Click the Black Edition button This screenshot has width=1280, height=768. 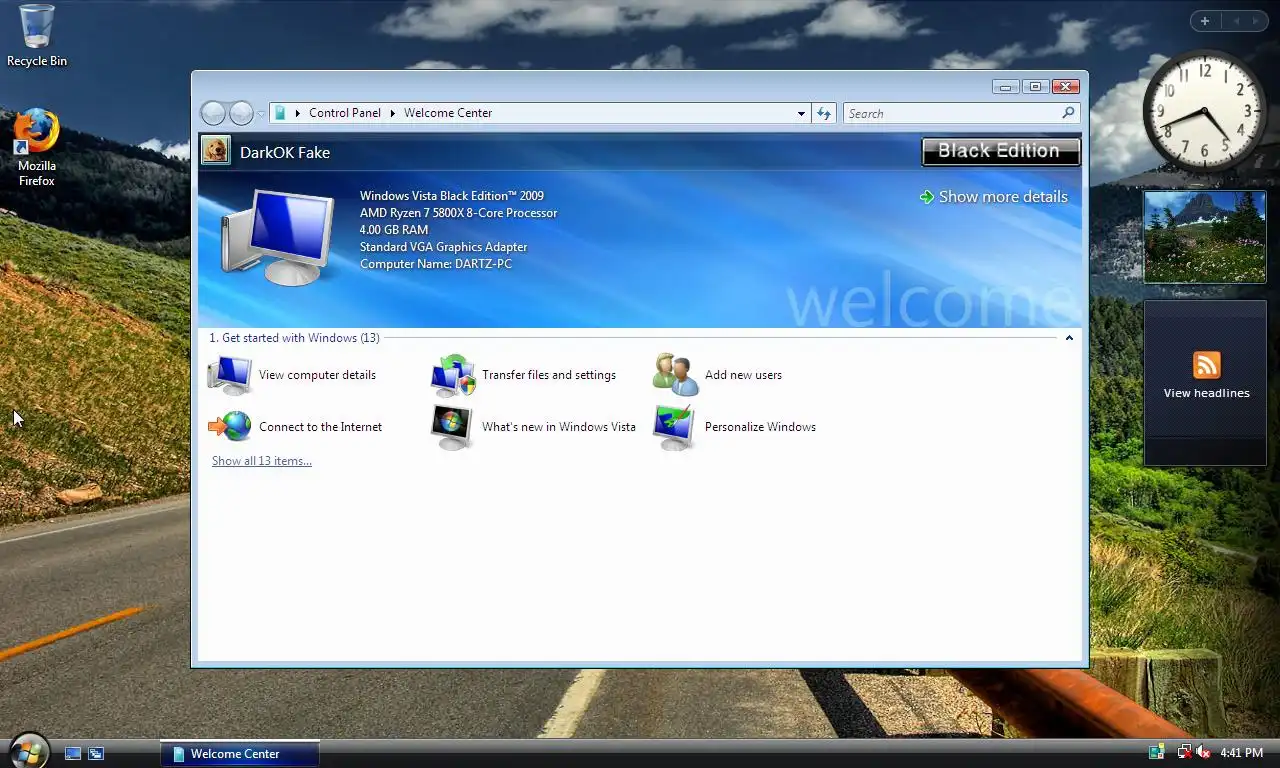(1000, 151)
